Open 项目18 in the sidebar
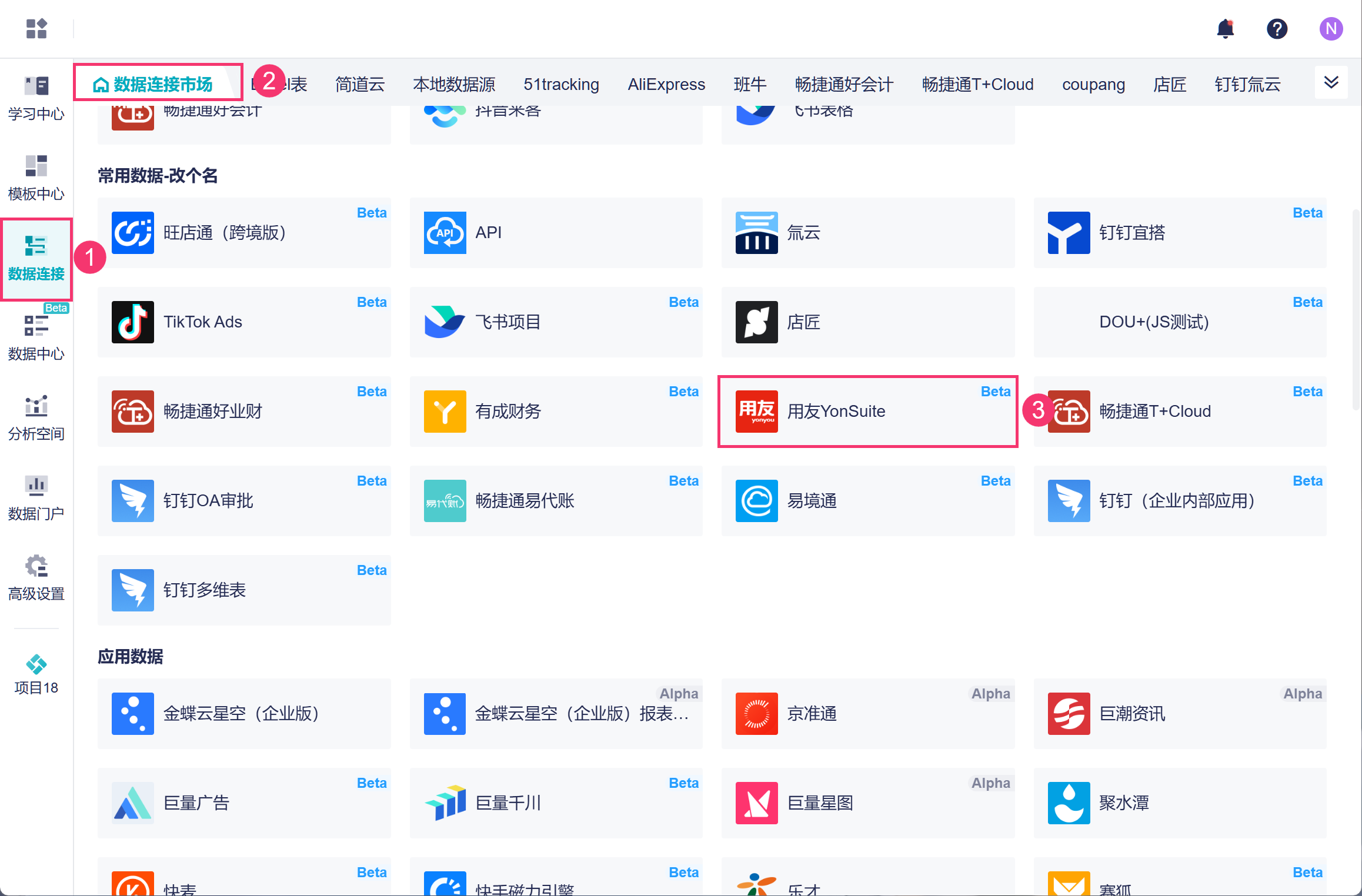1362x896 pixels. tap(36, 674)
